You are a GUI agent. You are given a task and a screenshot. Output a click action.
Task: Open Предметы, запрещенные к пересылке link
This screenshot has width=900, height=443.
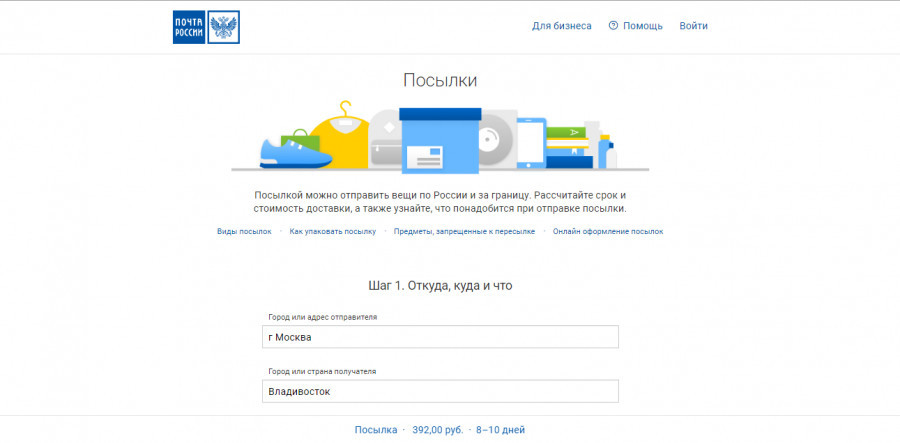click(x=464, y=231)
